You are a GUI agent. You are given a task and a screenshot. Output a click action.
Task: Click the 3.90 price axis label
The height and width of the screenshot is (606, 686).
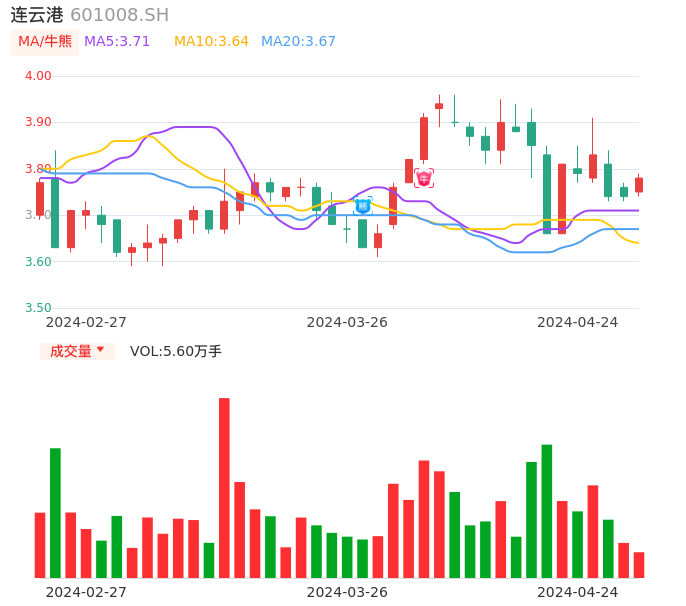click(x=38, y=122)
